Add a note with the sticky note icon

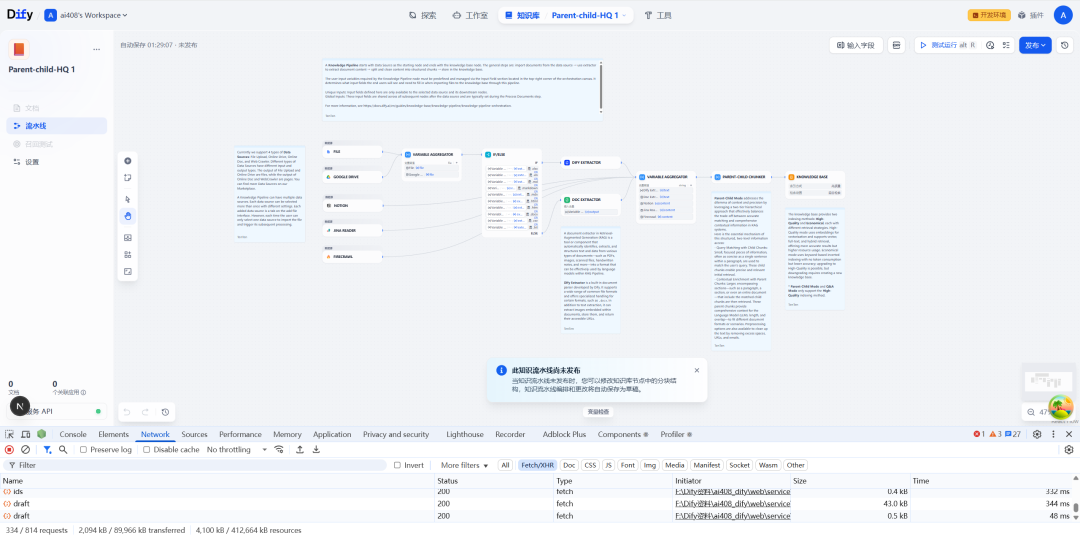pyautogui.click(x=127, y=178)
